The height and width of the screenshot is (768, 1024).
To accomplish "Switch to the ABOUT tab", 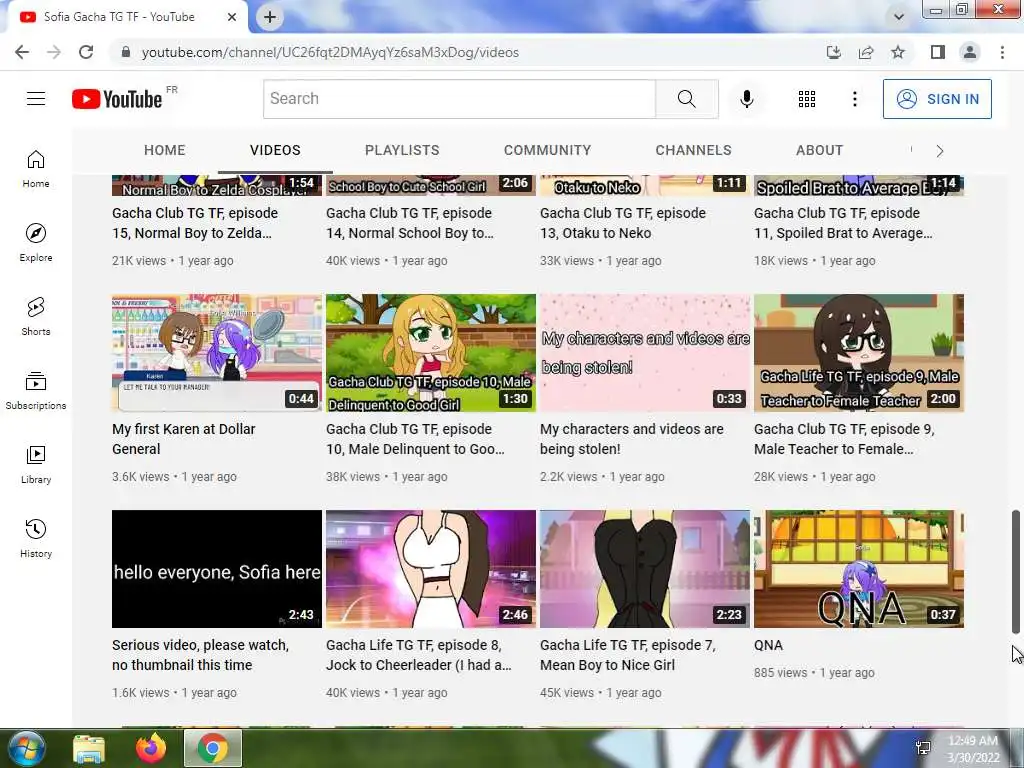I will 820,150.
